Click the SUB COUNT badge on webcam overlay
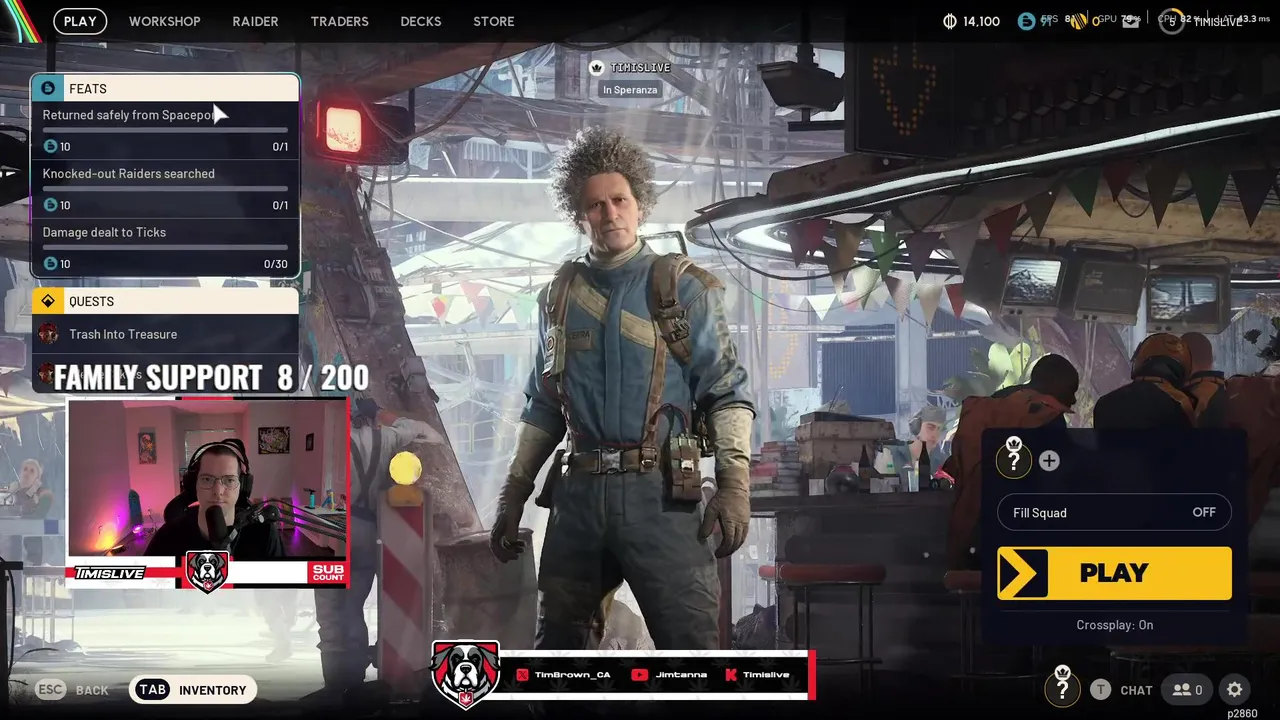Screen dimensions: 1280x720 point(328,573)
